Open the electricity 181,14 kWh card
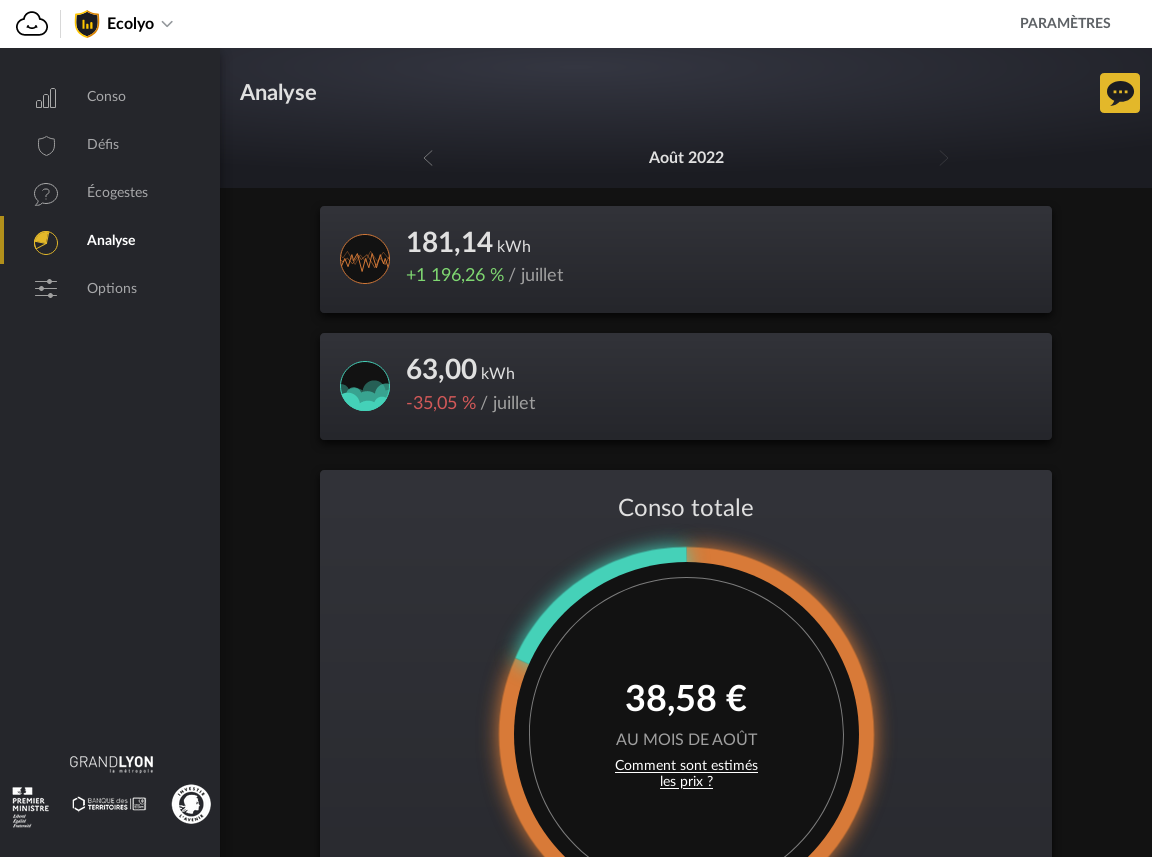The width and height of the screenshot is (1152, 857). click(x=685, y=259)
